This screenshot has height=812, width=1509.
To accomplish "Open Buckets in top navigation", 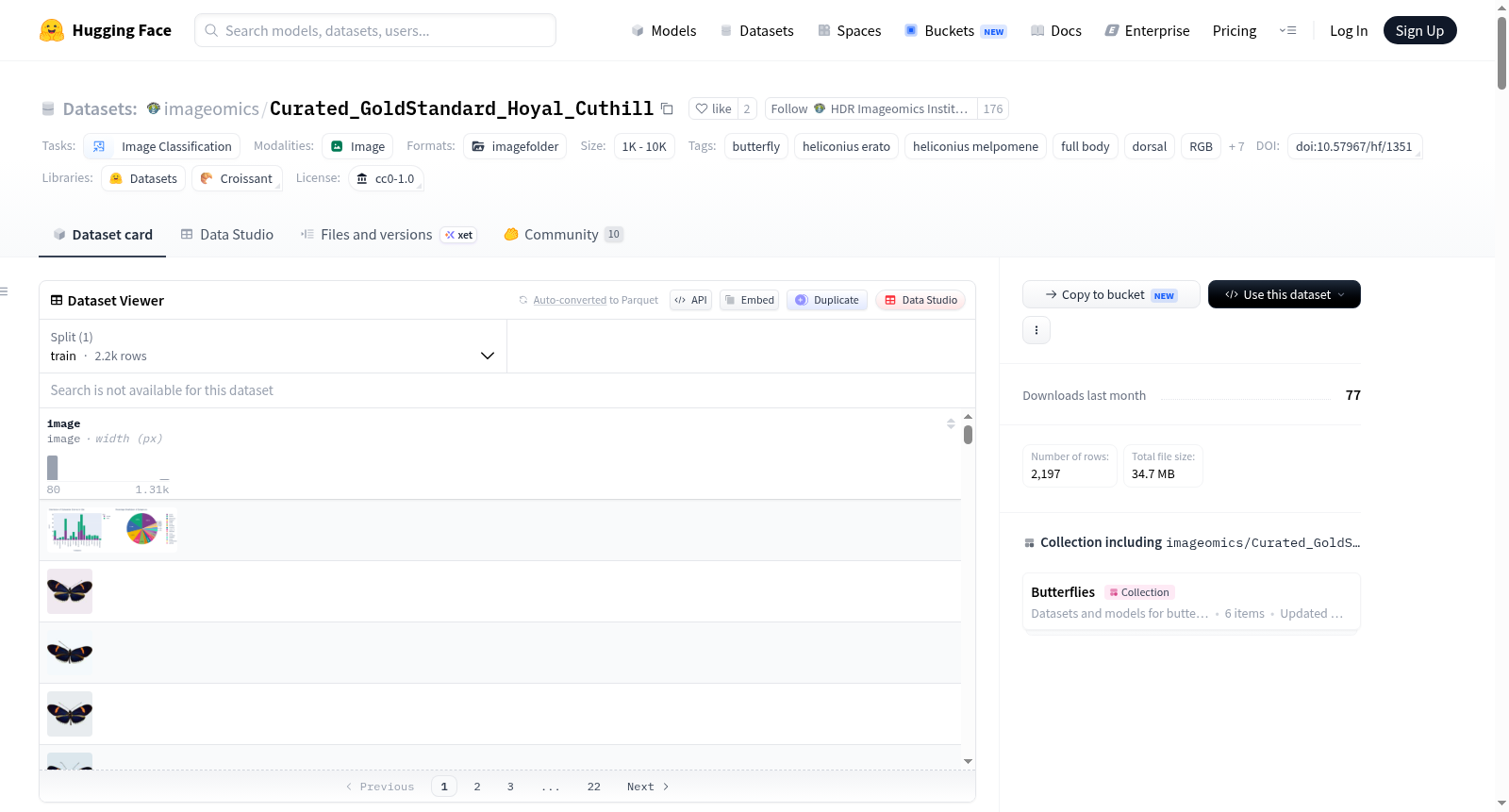I will (955, 30).
